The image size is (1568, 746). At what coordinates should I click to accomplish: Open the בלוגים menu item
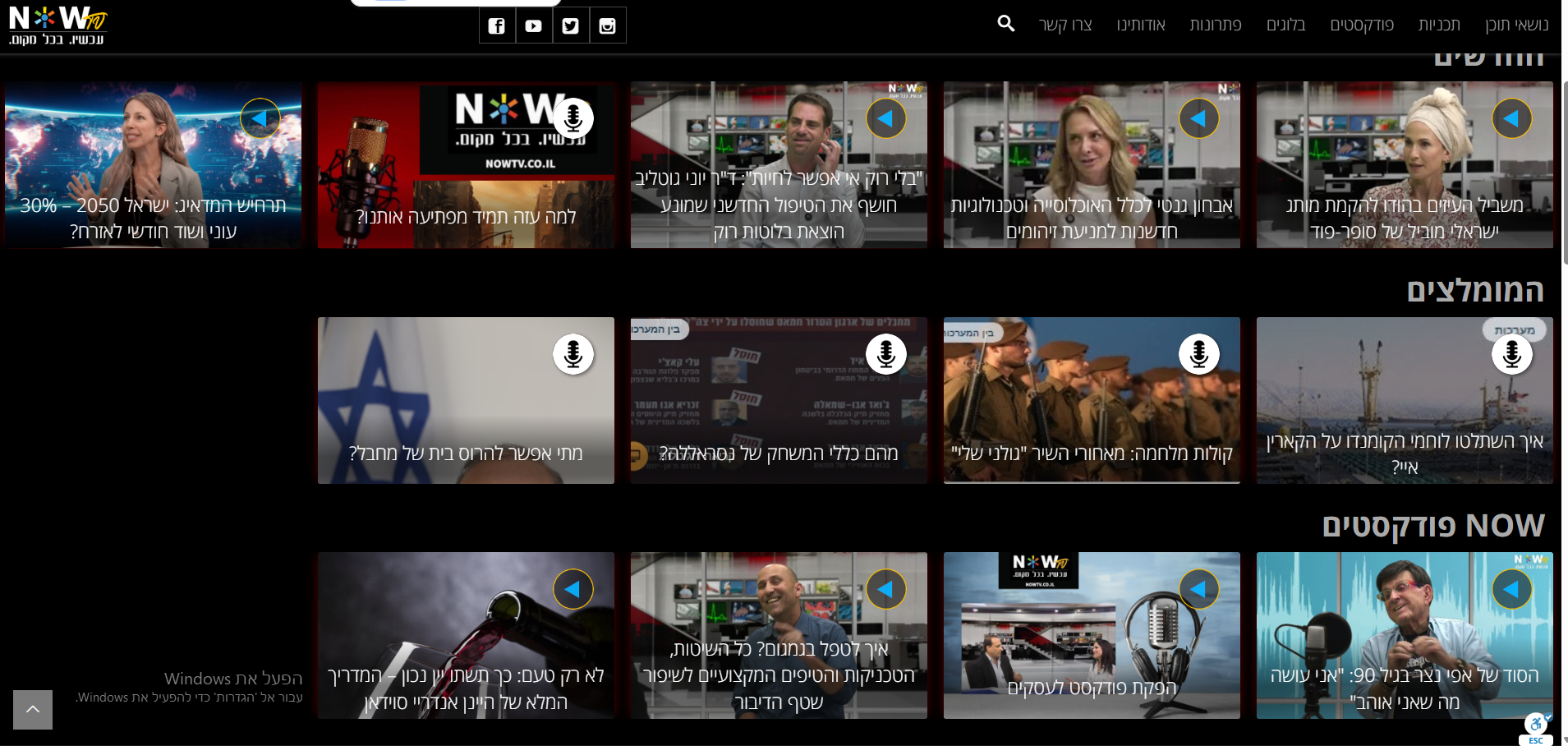pyautogui.click(x=1285, y=25)
